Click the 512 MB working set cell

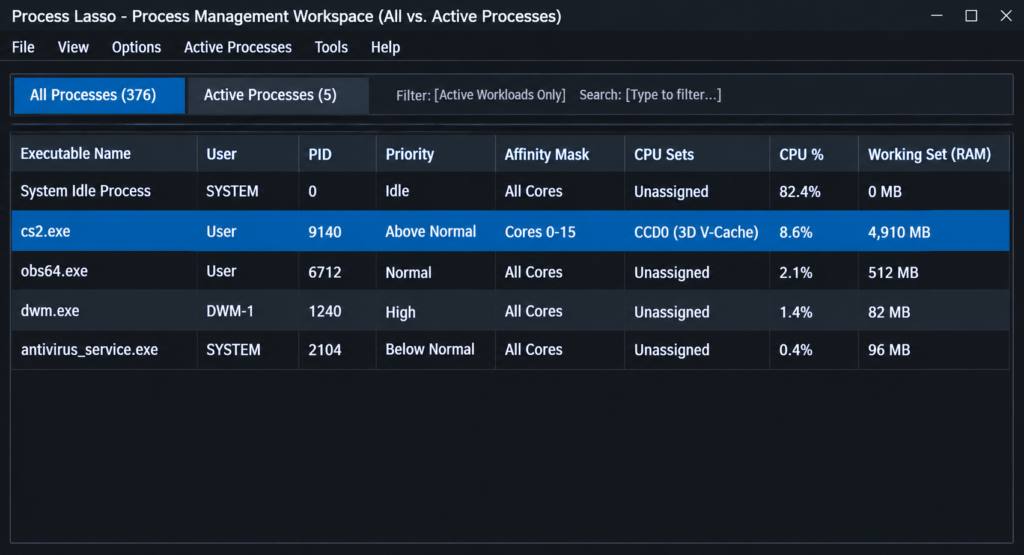[893, 272]
